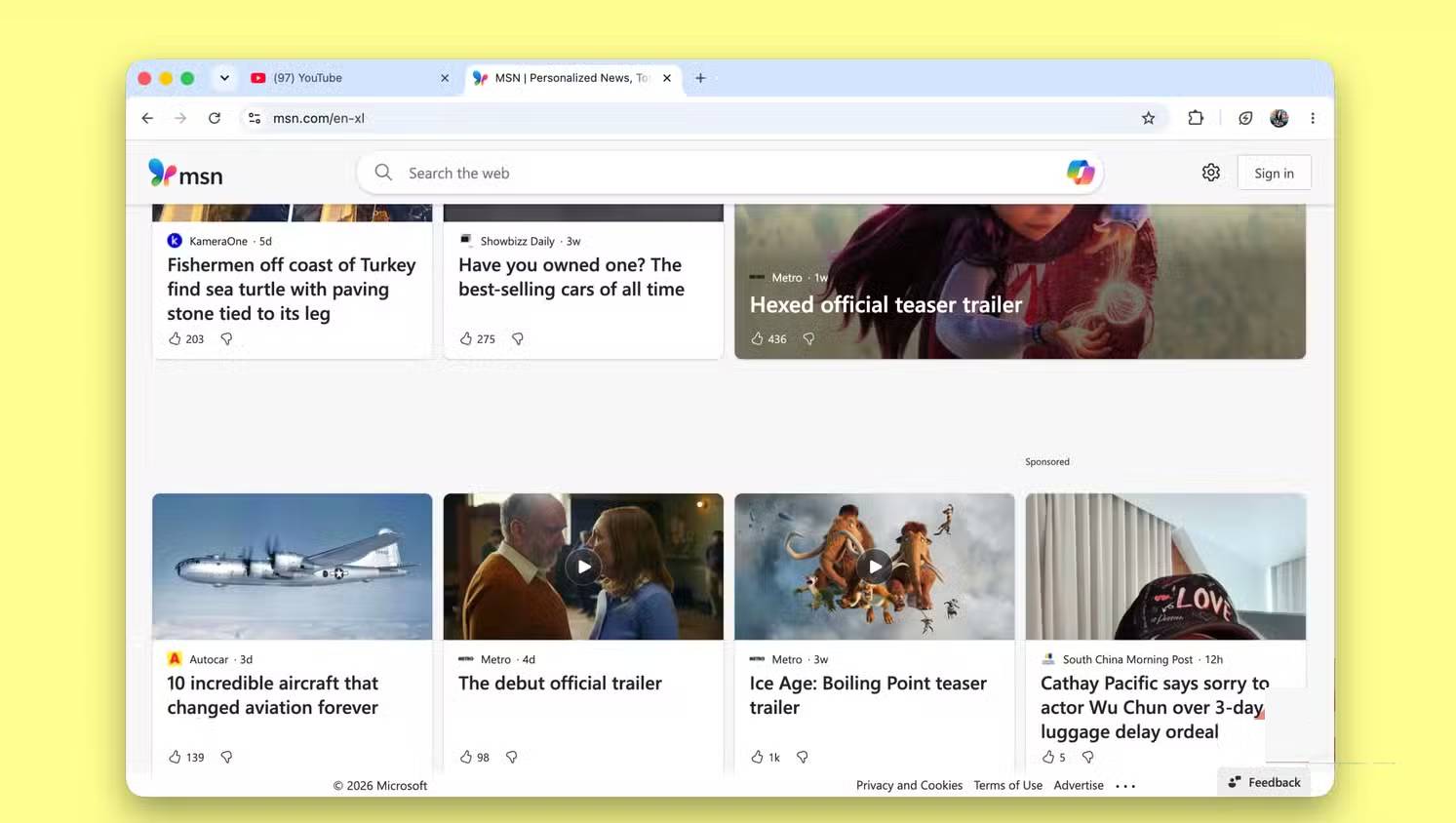Dislike the Ice Age teaser trailer
Image resolution: width=1456 pixels, height=823 pixels.
[803, 757]
